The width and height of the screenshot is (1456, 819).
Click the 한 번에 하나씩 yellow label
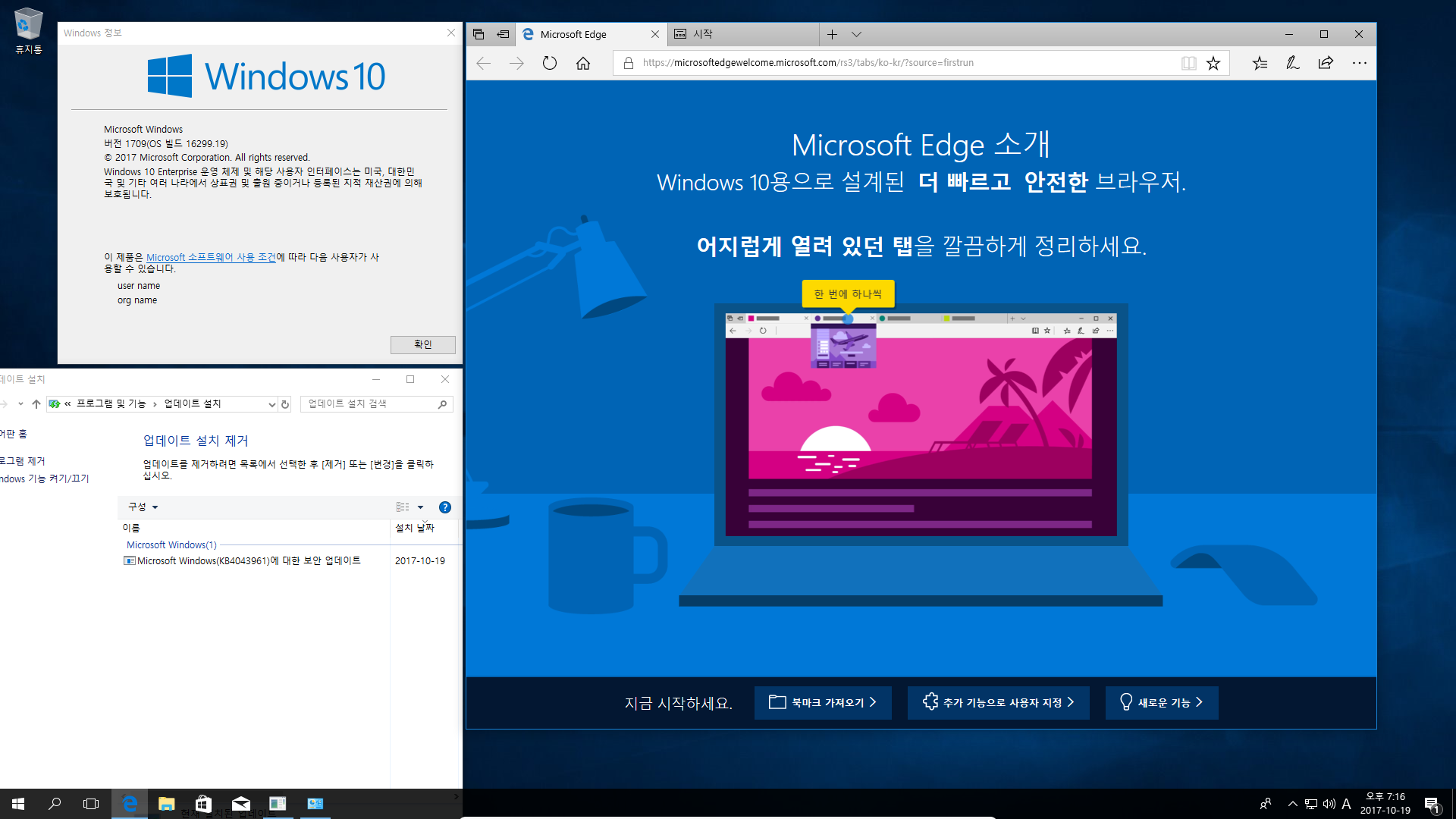pyautogui.click(x=848, y=293)
